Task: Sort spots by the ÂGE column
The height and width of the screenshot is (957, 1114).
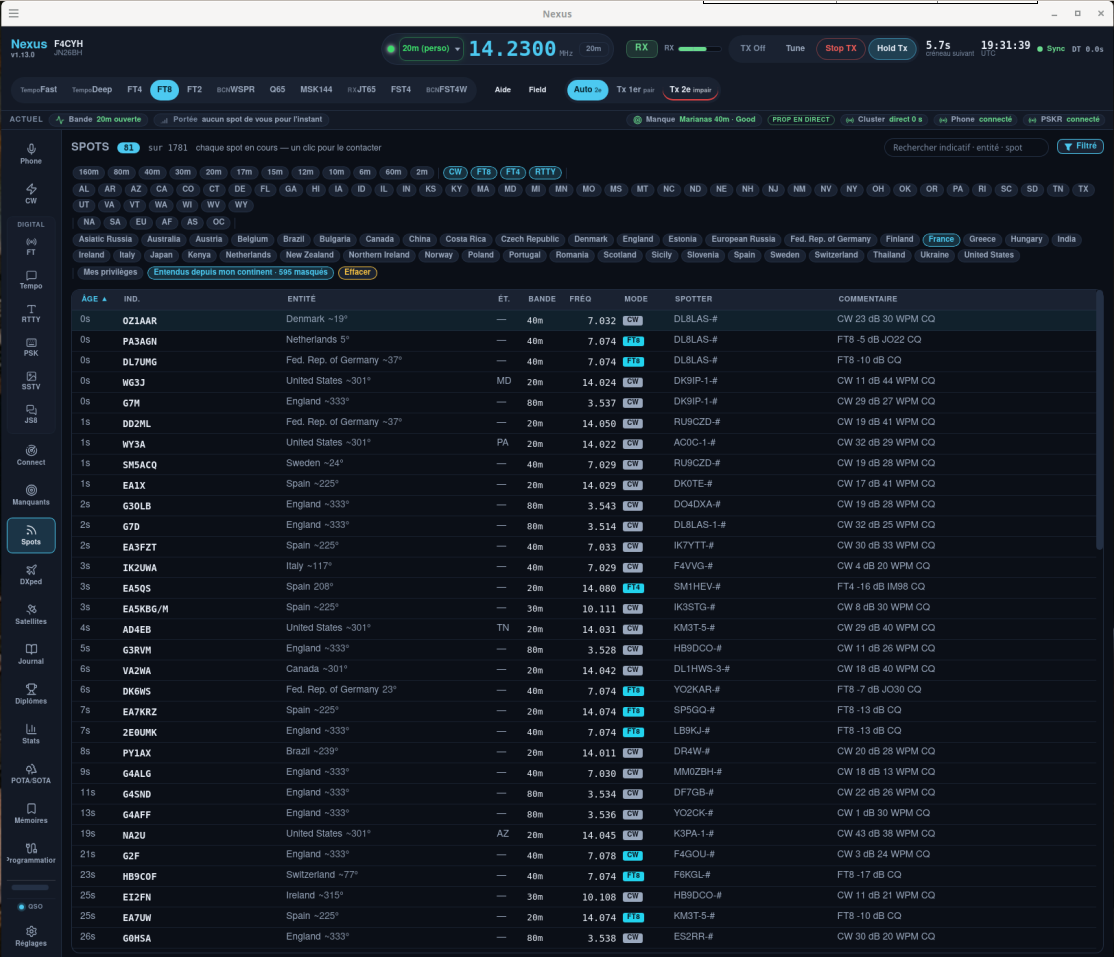Action: click(94, 299)
